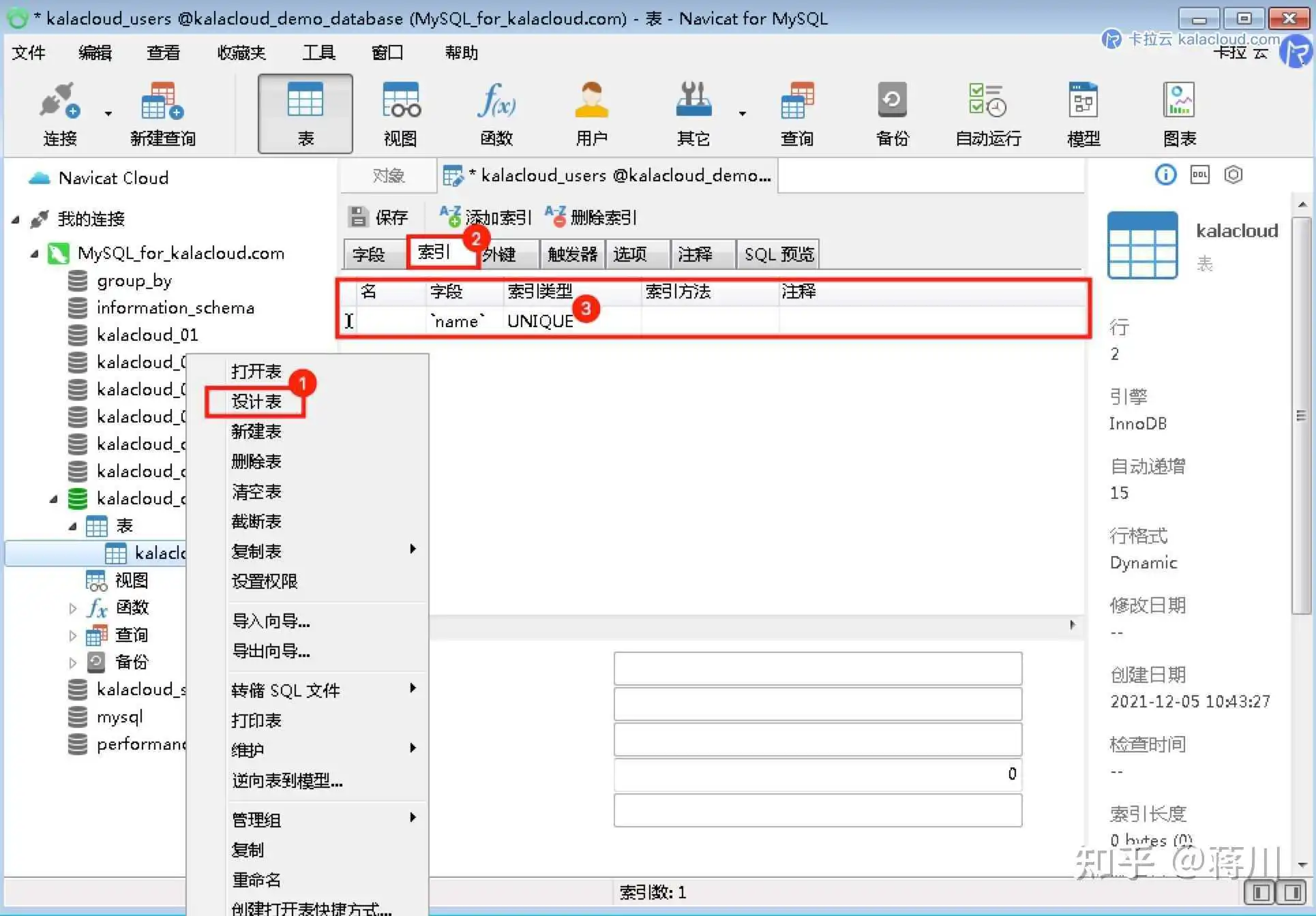Click the 保存 (Save) button
The height and width of the screenshot is (916, 1316).
pyautogui.click(x=379, y=217)
